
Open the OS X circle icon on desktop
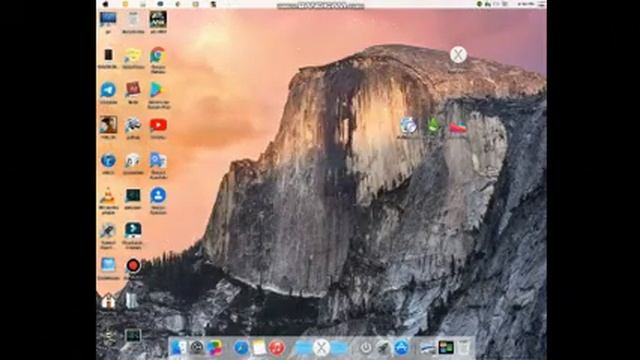tap(458, 54)
